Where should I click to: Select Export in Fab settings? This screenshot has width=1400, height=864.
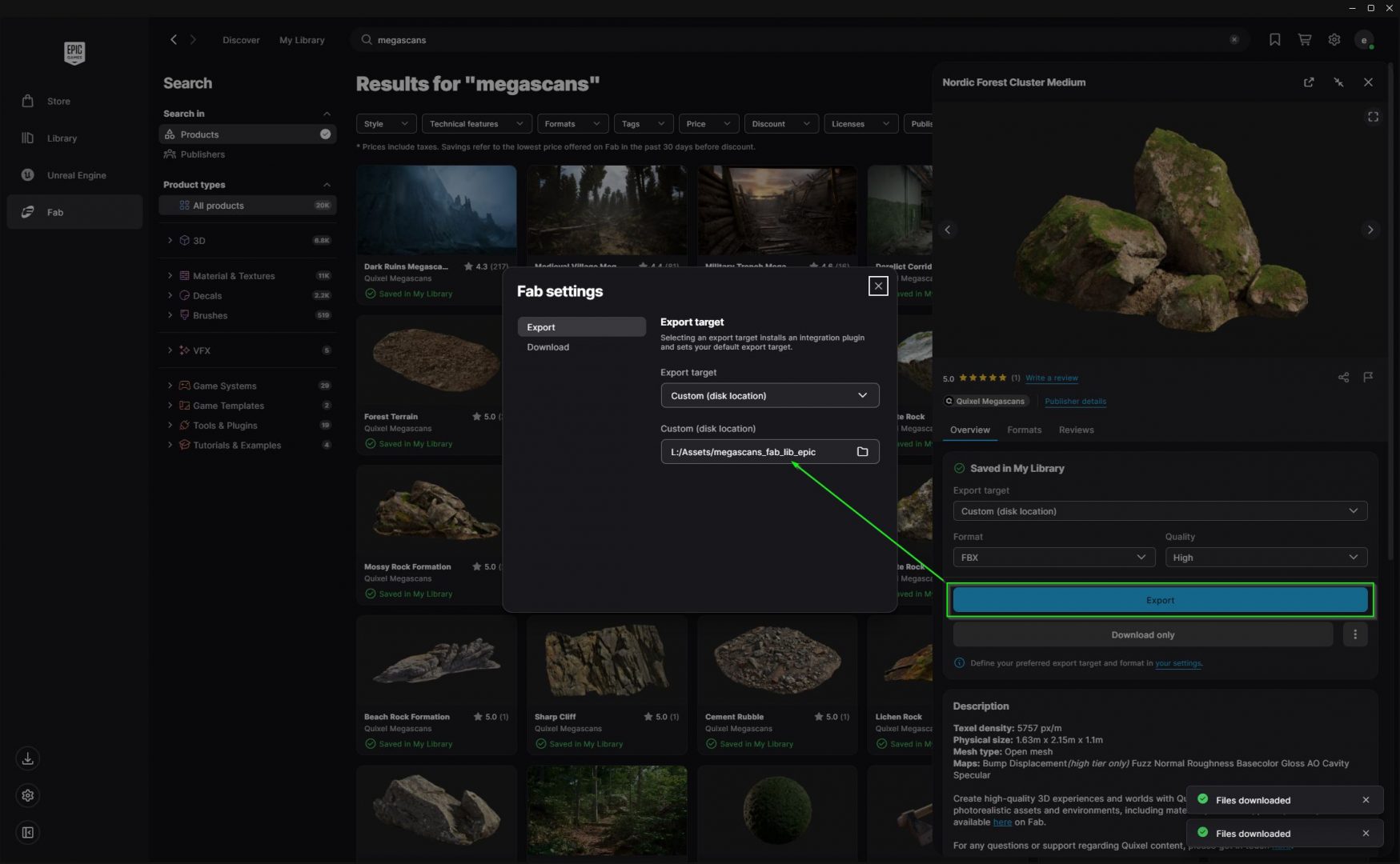coord(581,327)
